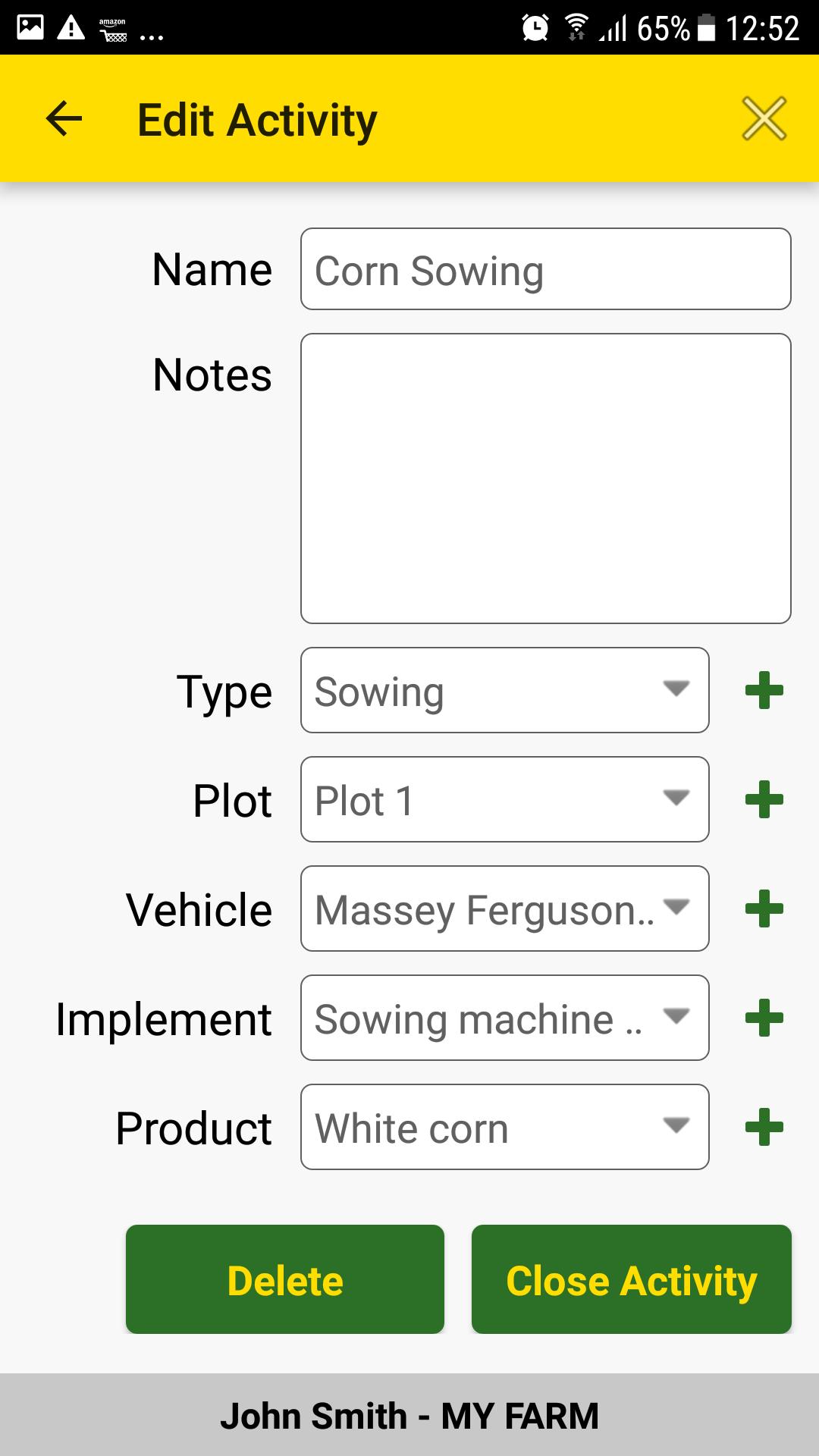The width and height of the screenshot is (819, 1456).
Task: Expand the Implement dropdown with Sowing machine
Action: click(x=505, y=1018)
